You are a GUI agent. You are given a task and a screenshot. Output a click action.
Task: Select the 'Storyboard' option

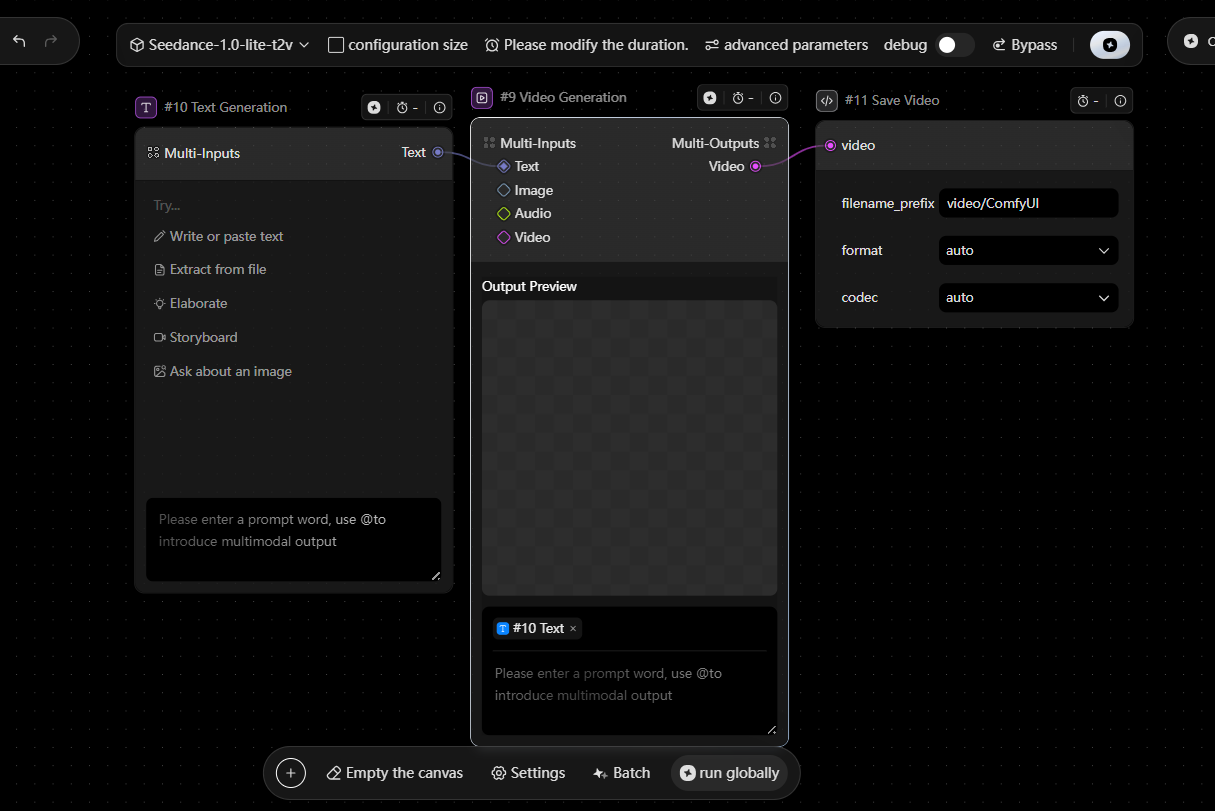click(x=195, y=338)
